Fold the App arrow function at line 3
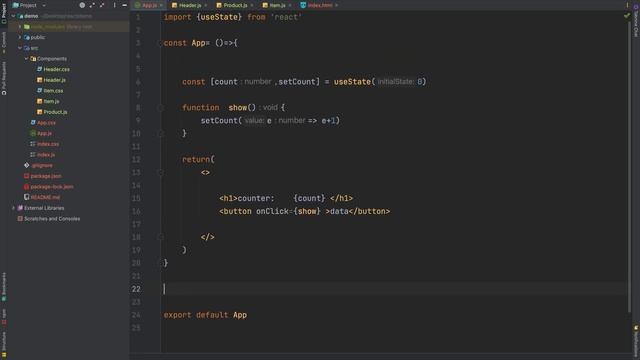 point(160,43)
